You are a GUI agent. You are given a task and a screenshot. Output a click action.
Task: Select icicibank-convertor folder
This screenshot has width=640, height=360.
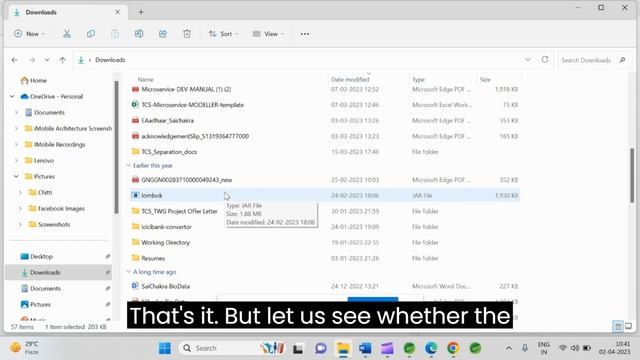(x=166, y=227)
